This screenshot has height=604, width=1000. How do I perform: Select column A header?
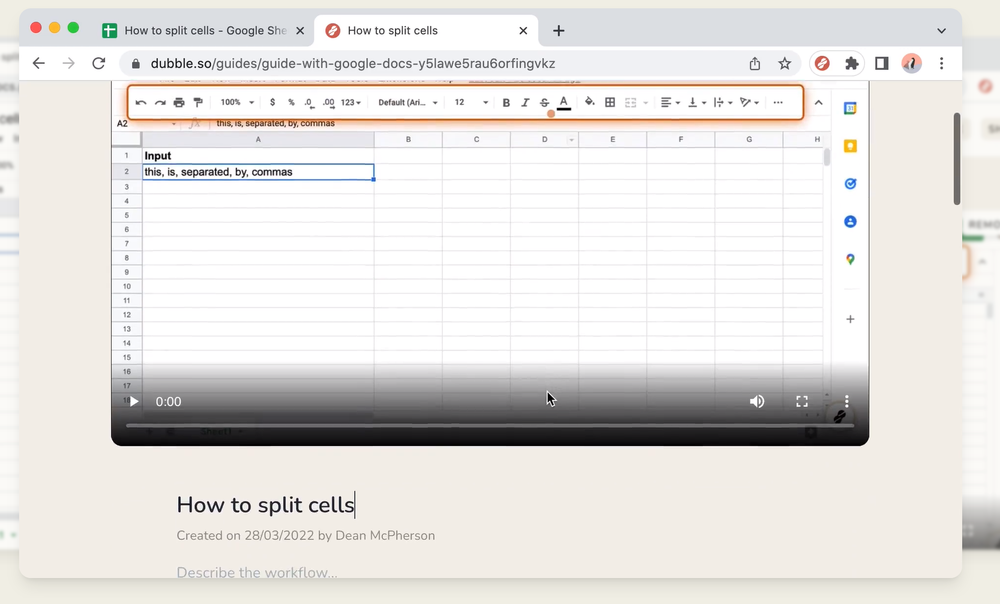[258, 139]
